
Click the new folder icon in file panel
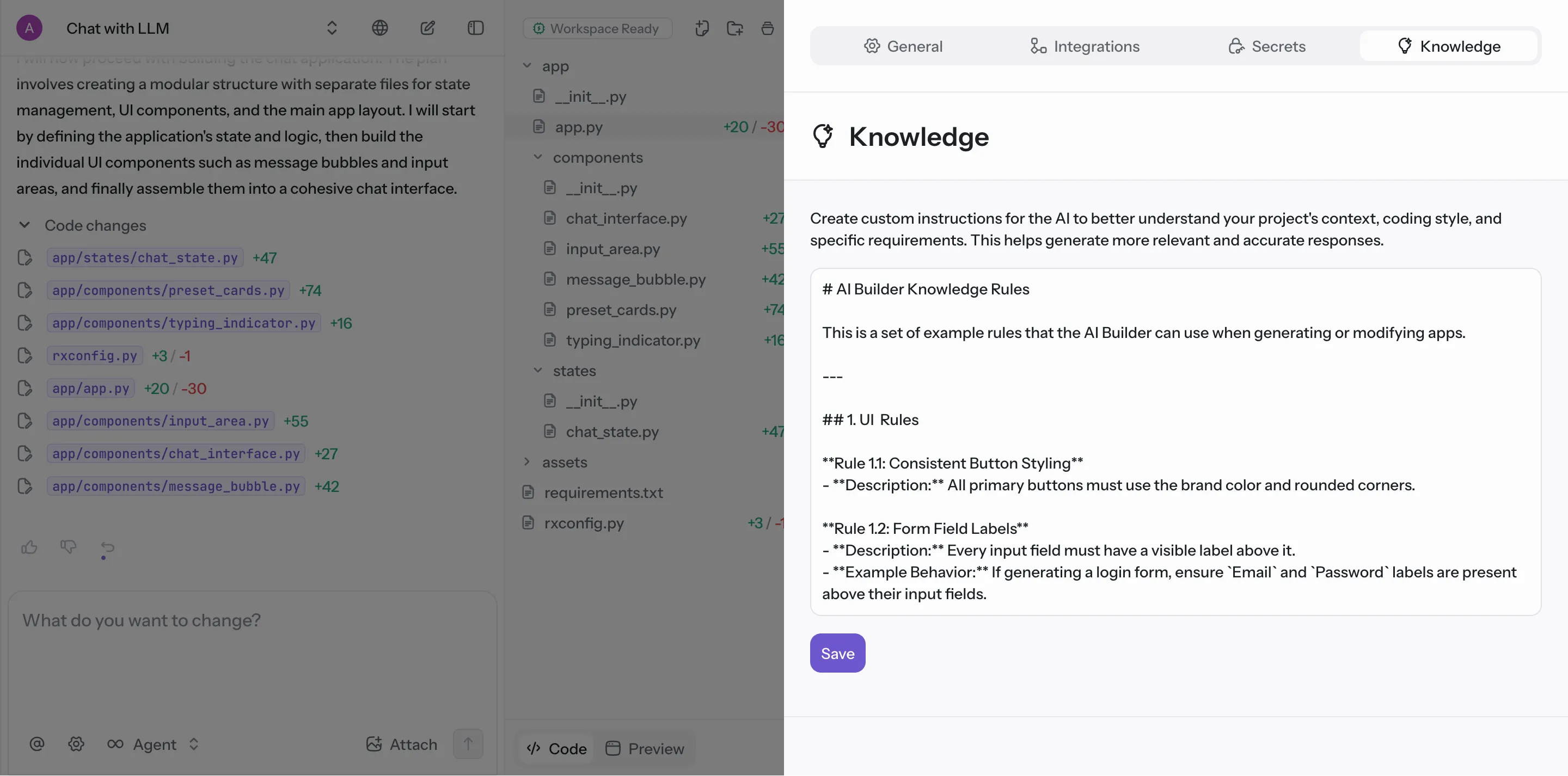[734, 28]
